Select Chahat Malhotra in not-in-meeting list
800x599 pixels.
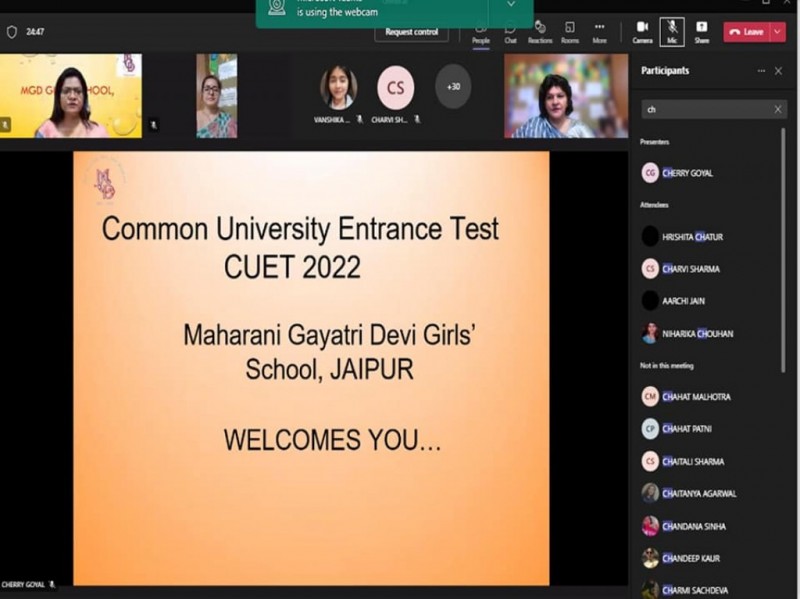pyautogui.click(x=709, y=396)
